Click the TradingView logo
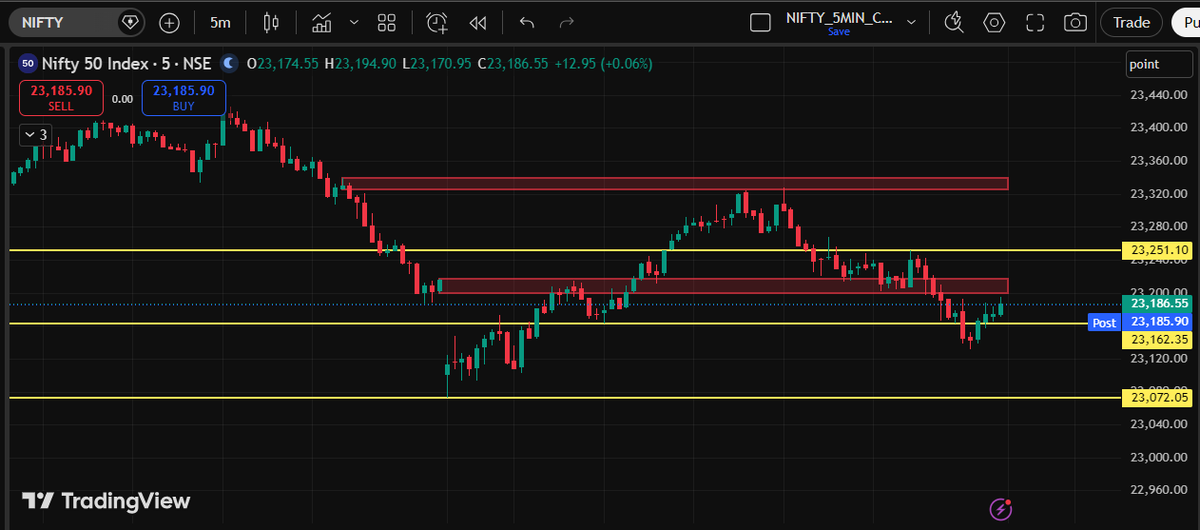This screenshot has height=530, width=1200. coord(106,501)
